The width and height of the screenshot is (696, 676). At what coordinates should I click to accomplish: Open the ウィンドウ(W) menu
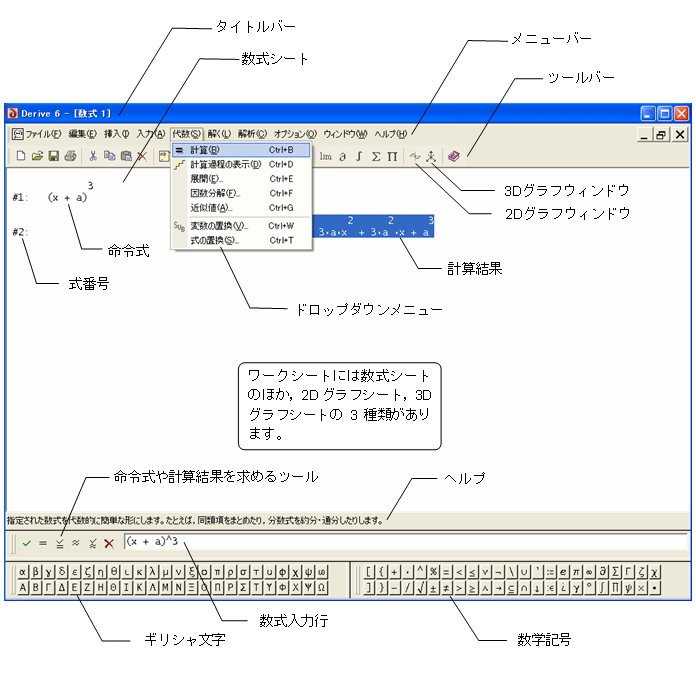(x=345, y=134)
